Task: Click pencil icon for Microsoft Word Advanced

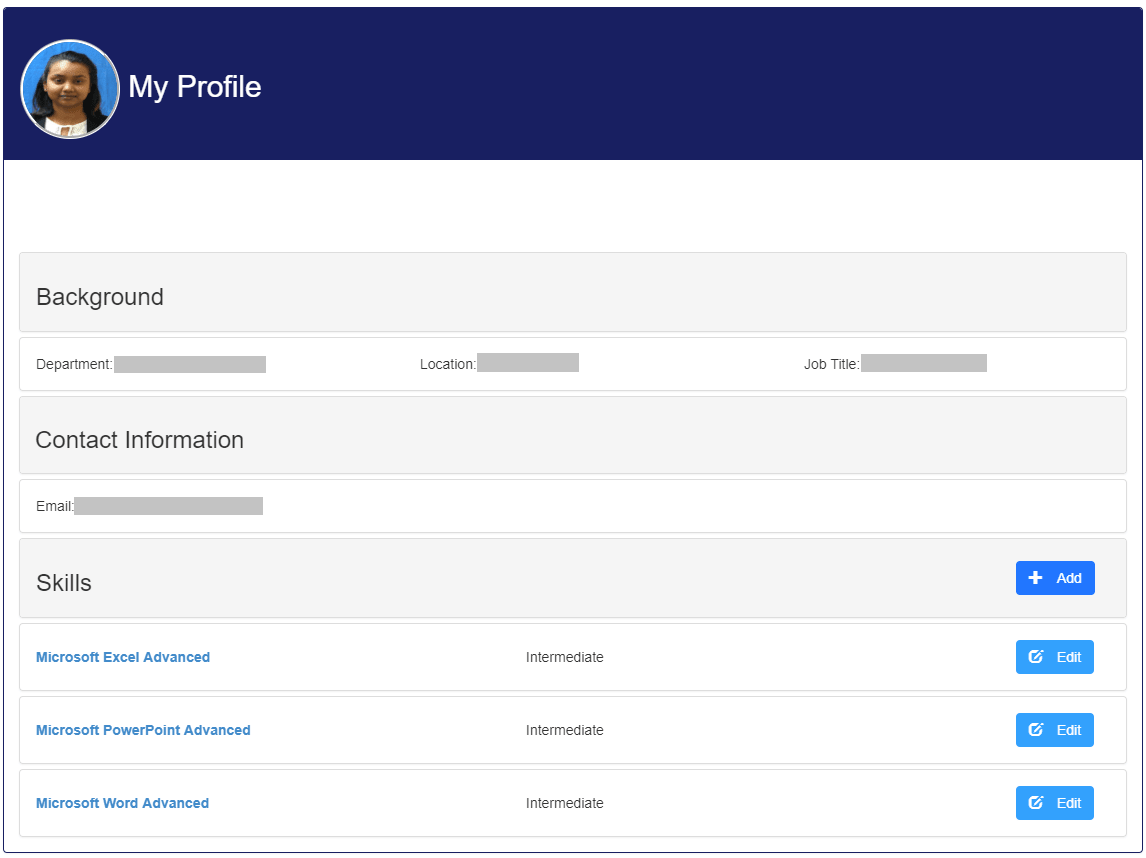Action: [x=1036, y=803]
